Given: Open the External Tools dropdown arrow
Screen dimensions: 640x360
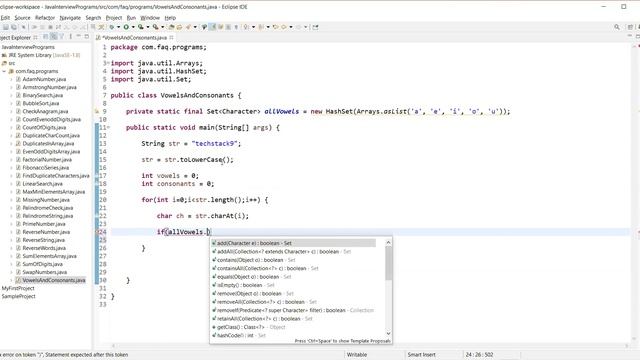Looking at the screenshot, I should 162,27.
